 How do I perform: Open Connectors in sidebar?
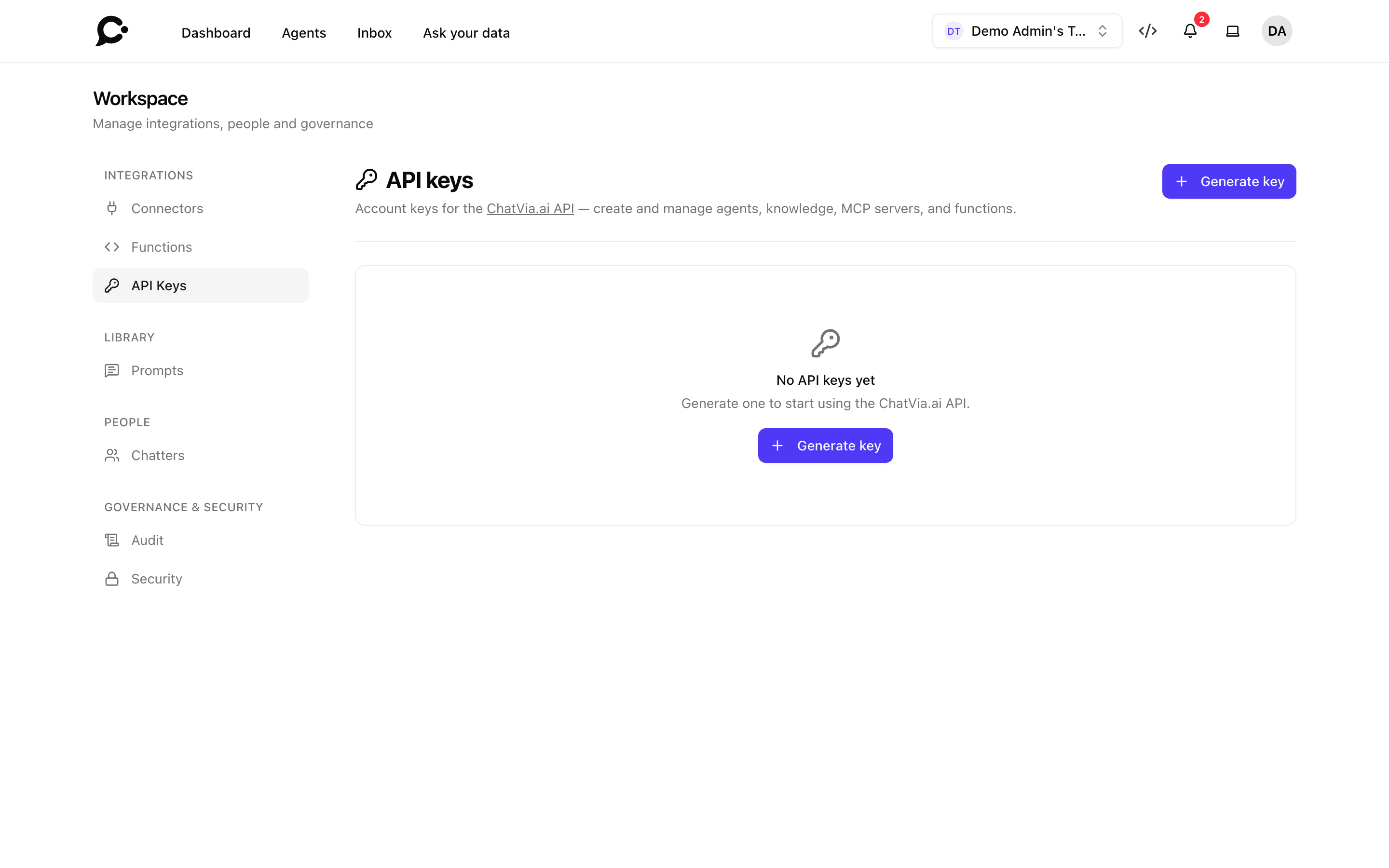coord(200,208)
